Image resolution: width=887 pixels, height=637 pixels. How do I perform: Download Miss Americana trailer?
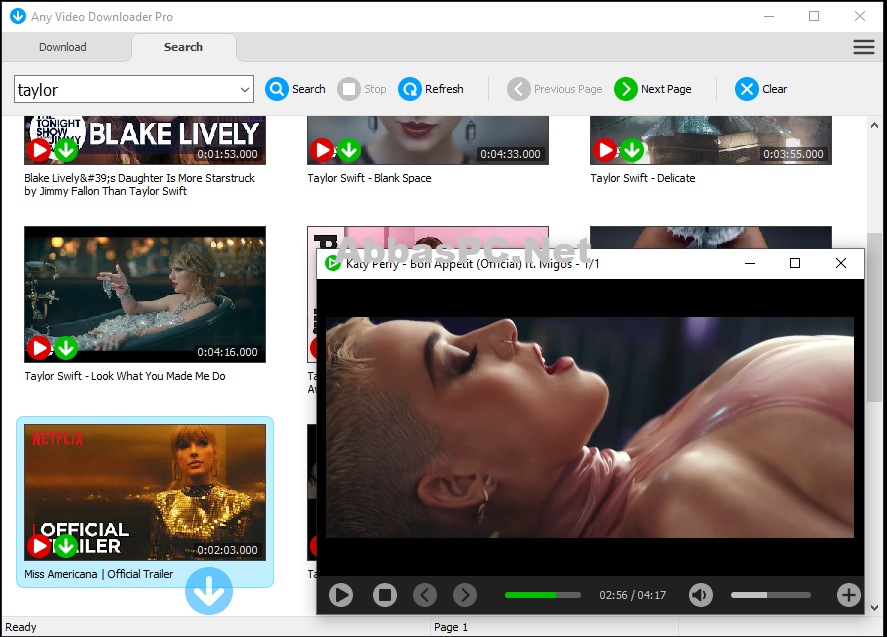click(x=66, y=546)
